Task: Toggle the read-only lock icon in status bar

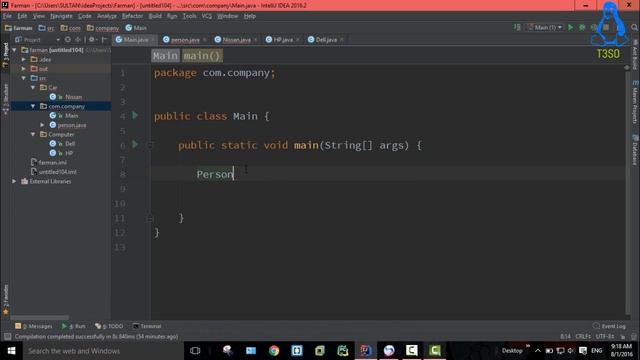Action: [622, 337]
